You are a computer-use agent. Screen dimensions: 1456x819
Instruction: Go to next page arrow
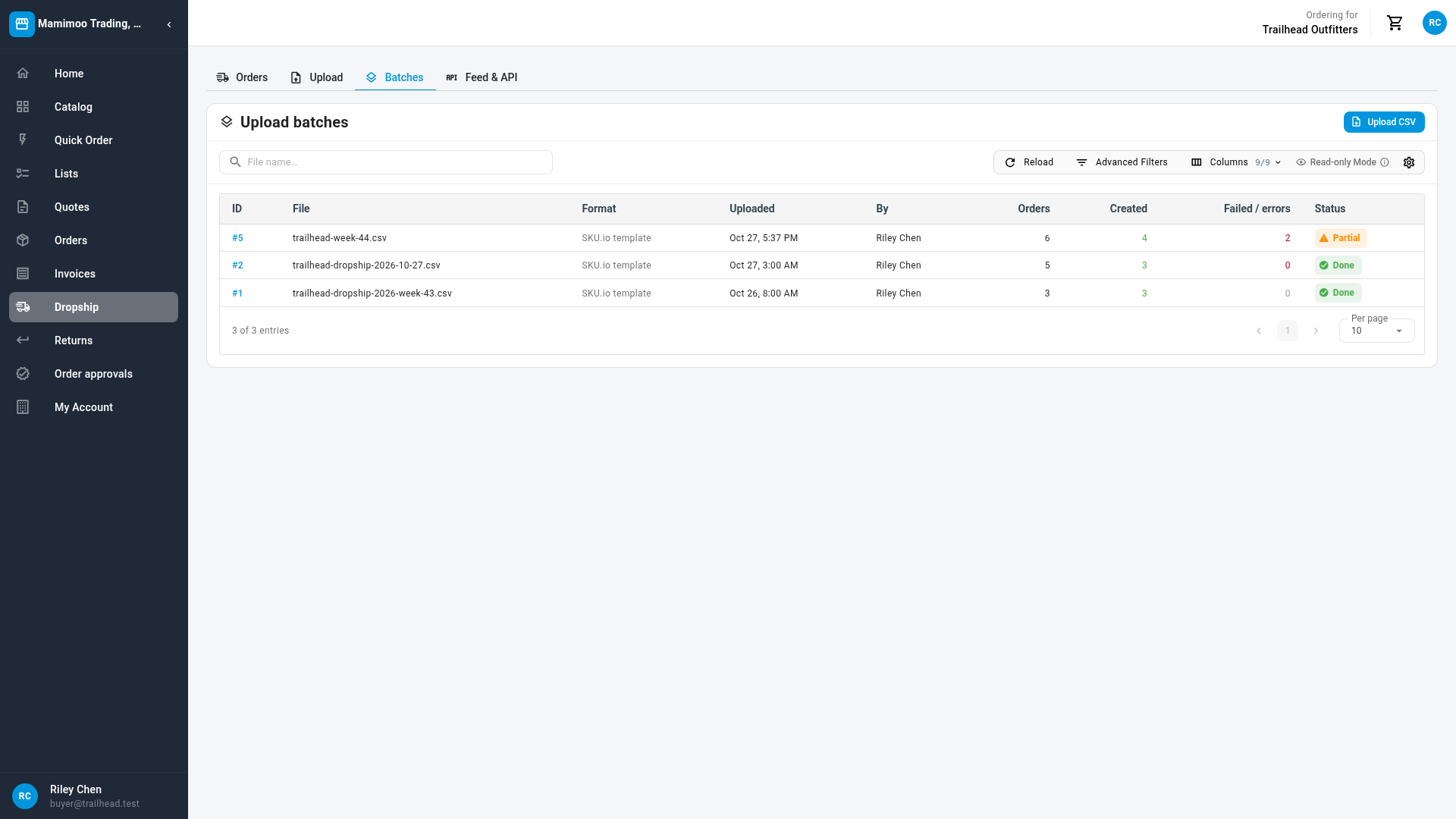[x=1316, y=331]
